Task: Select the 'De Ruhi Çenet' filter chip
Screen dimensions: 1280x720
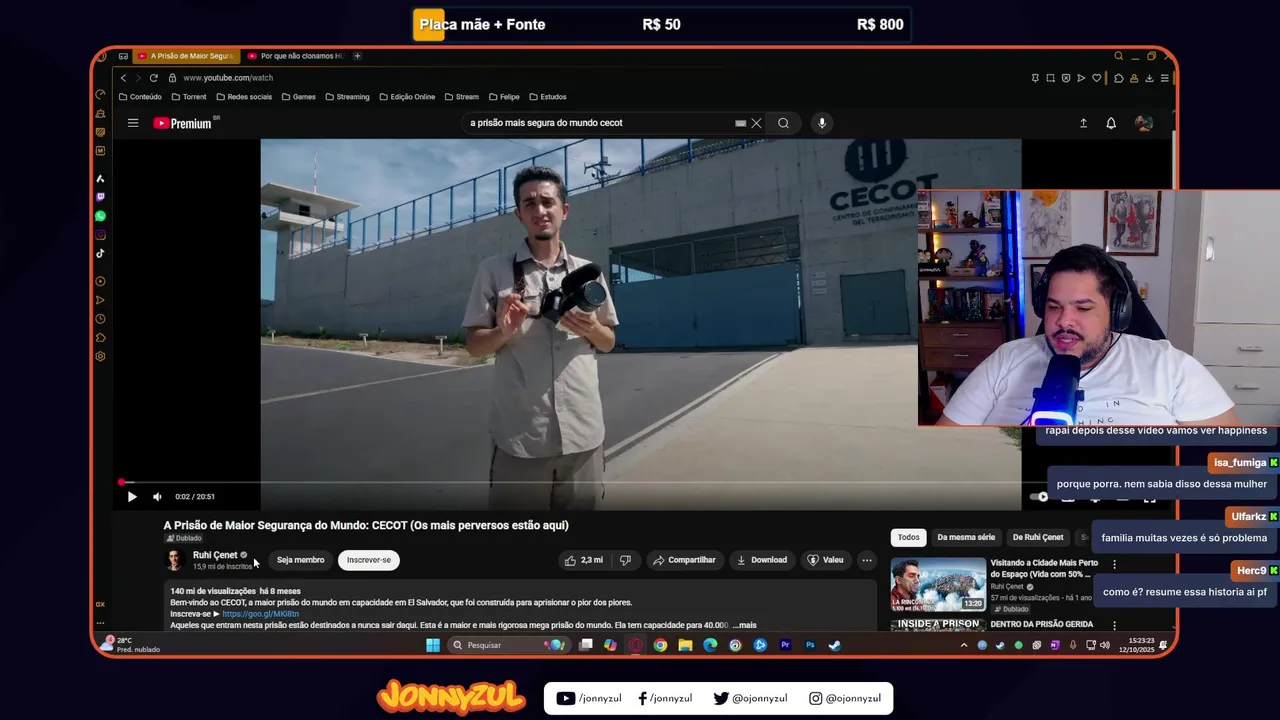Action: (x=1038, y=537)
